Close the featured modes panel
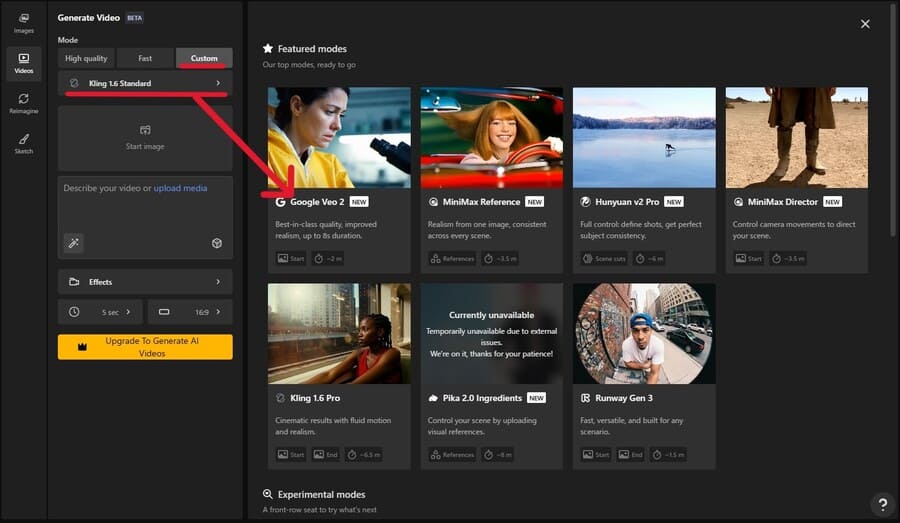 (x=865, y=24)
